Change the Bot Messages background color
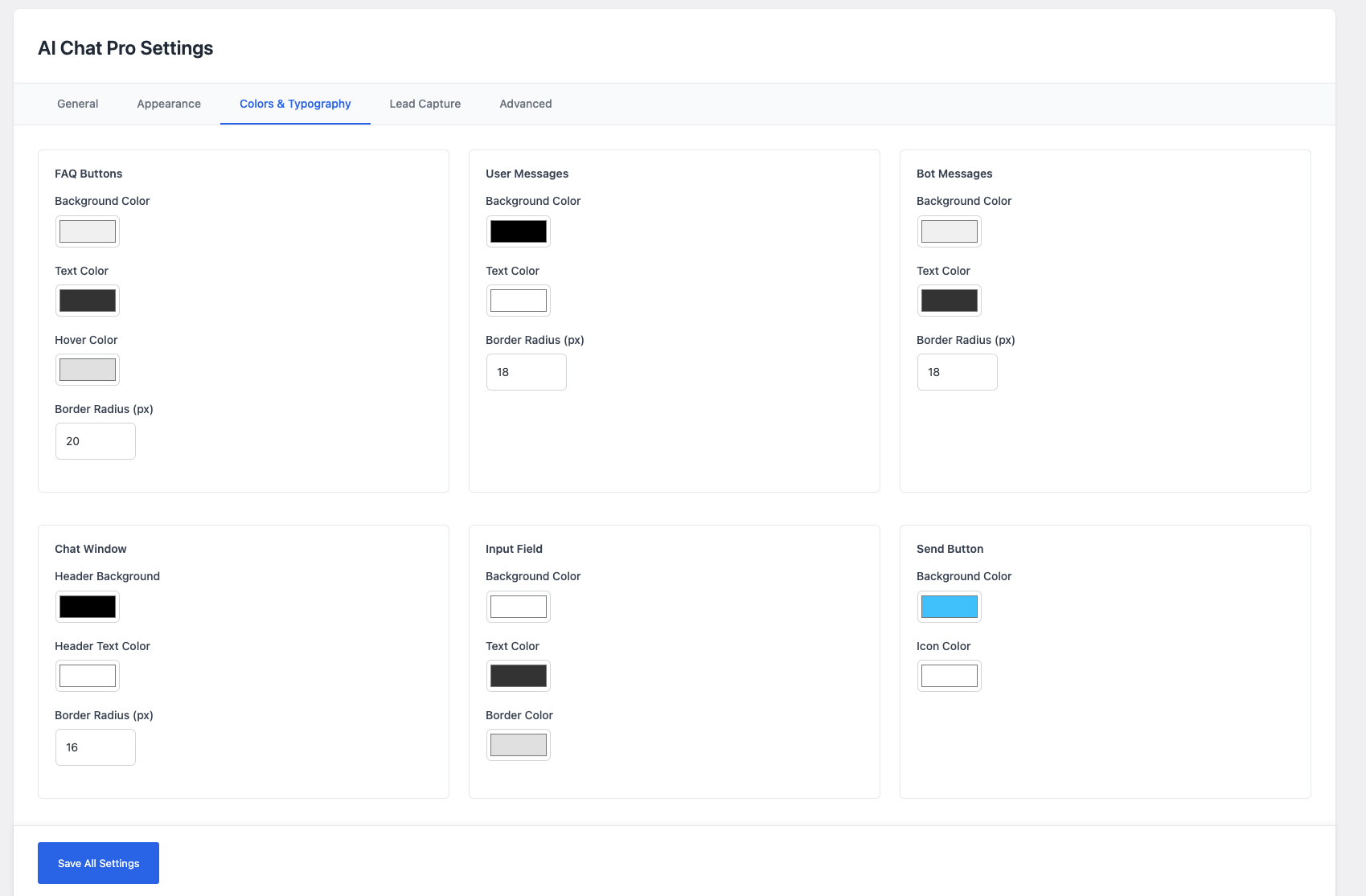The width and height of the screenshot is (1366, 896). point(949,231)
